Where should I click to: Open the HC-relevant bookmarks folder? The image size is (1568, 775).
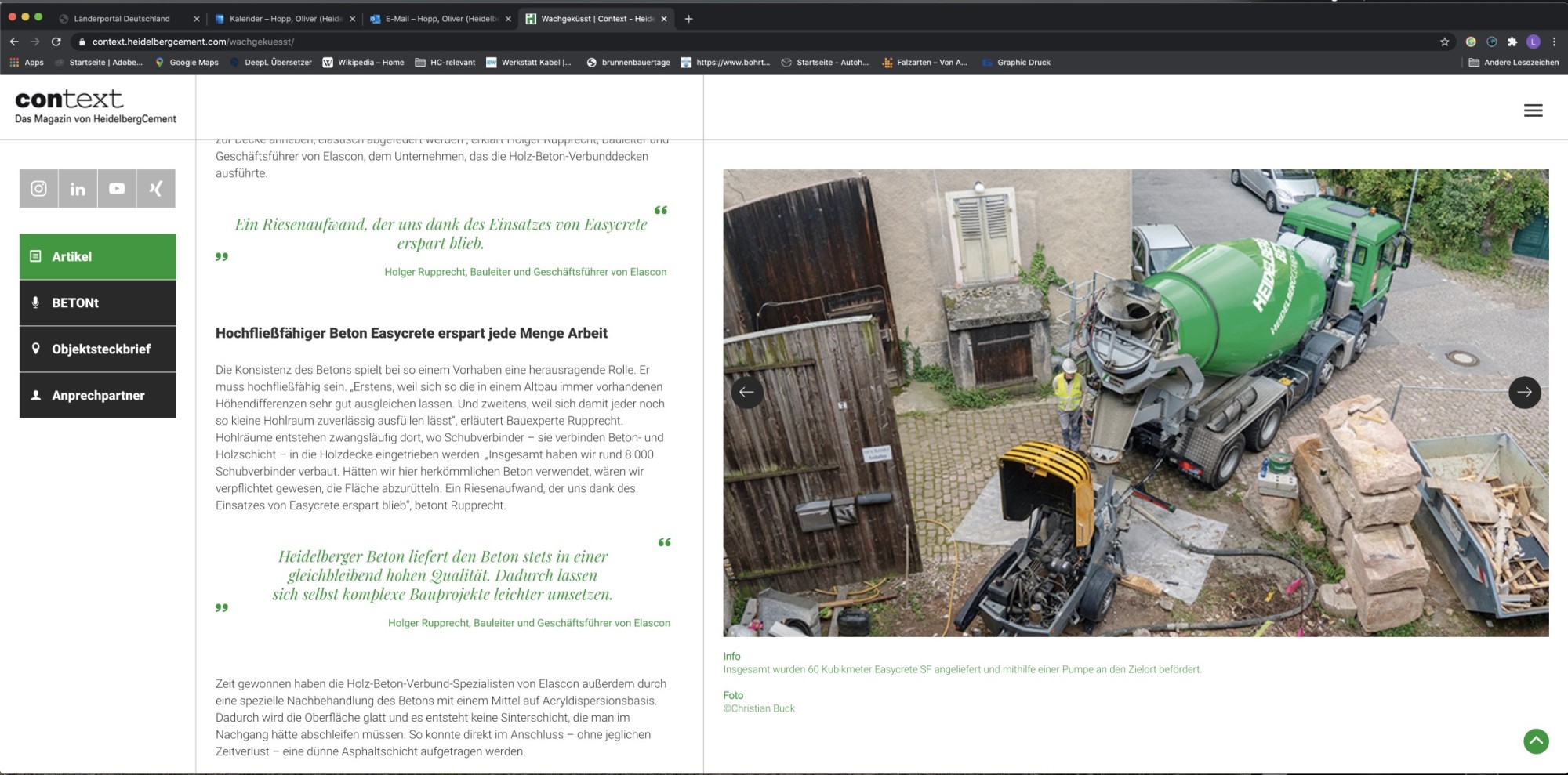(x=445, y=63)
